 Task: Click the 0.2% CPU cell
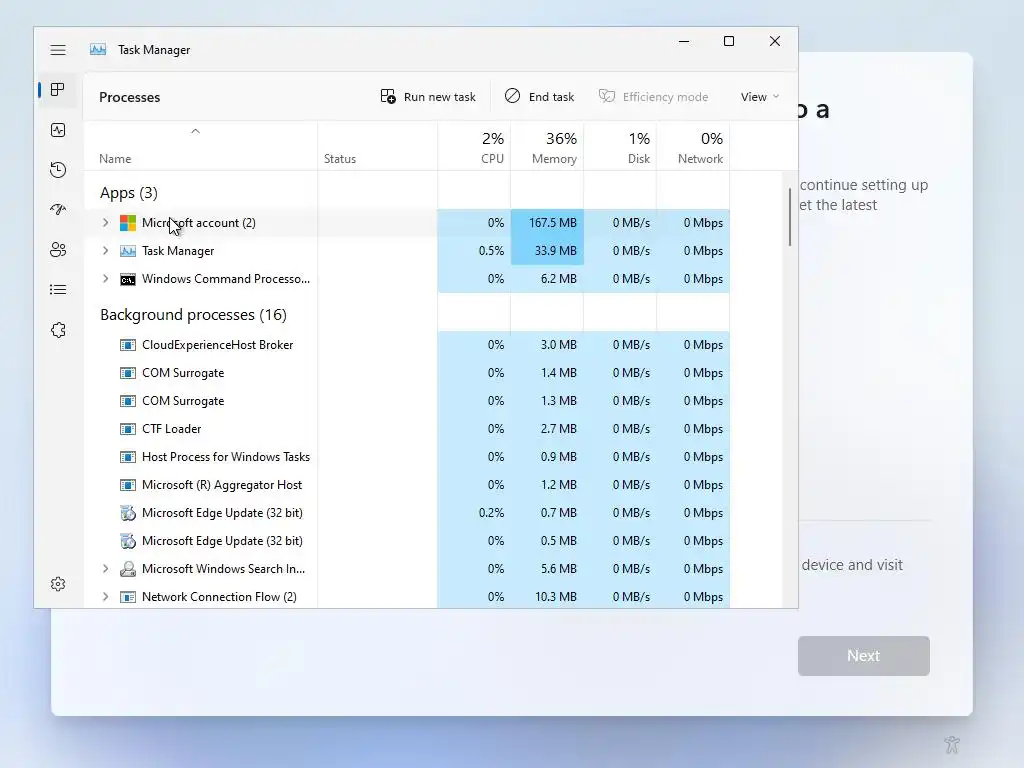474,513
